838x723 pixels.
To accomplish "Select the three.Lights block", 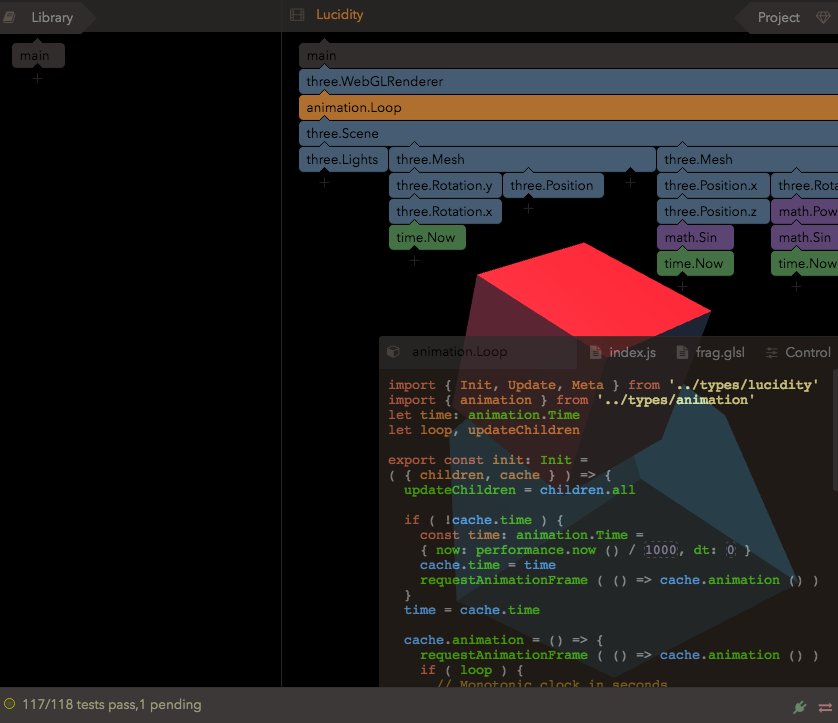I will click(343, 159).
